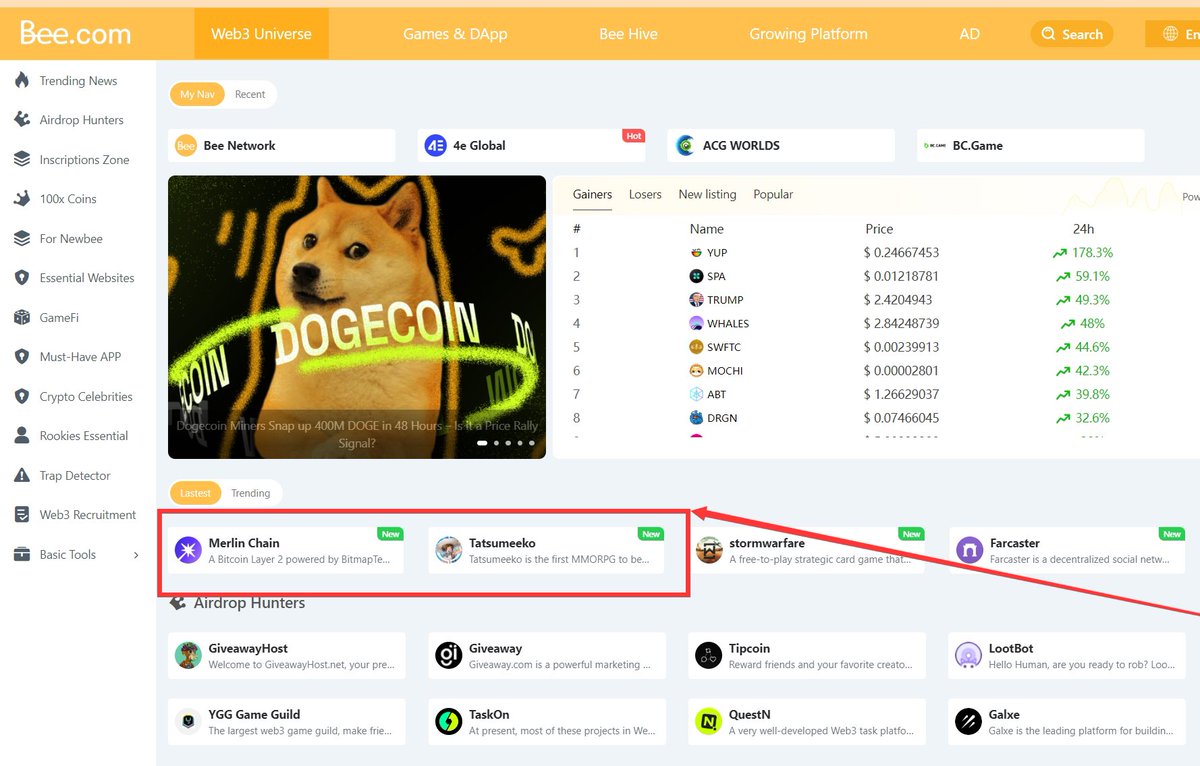The image size is (1200, 766).
Task: Click the Inscriptions Zone stack icon
Action: [22, 160]
